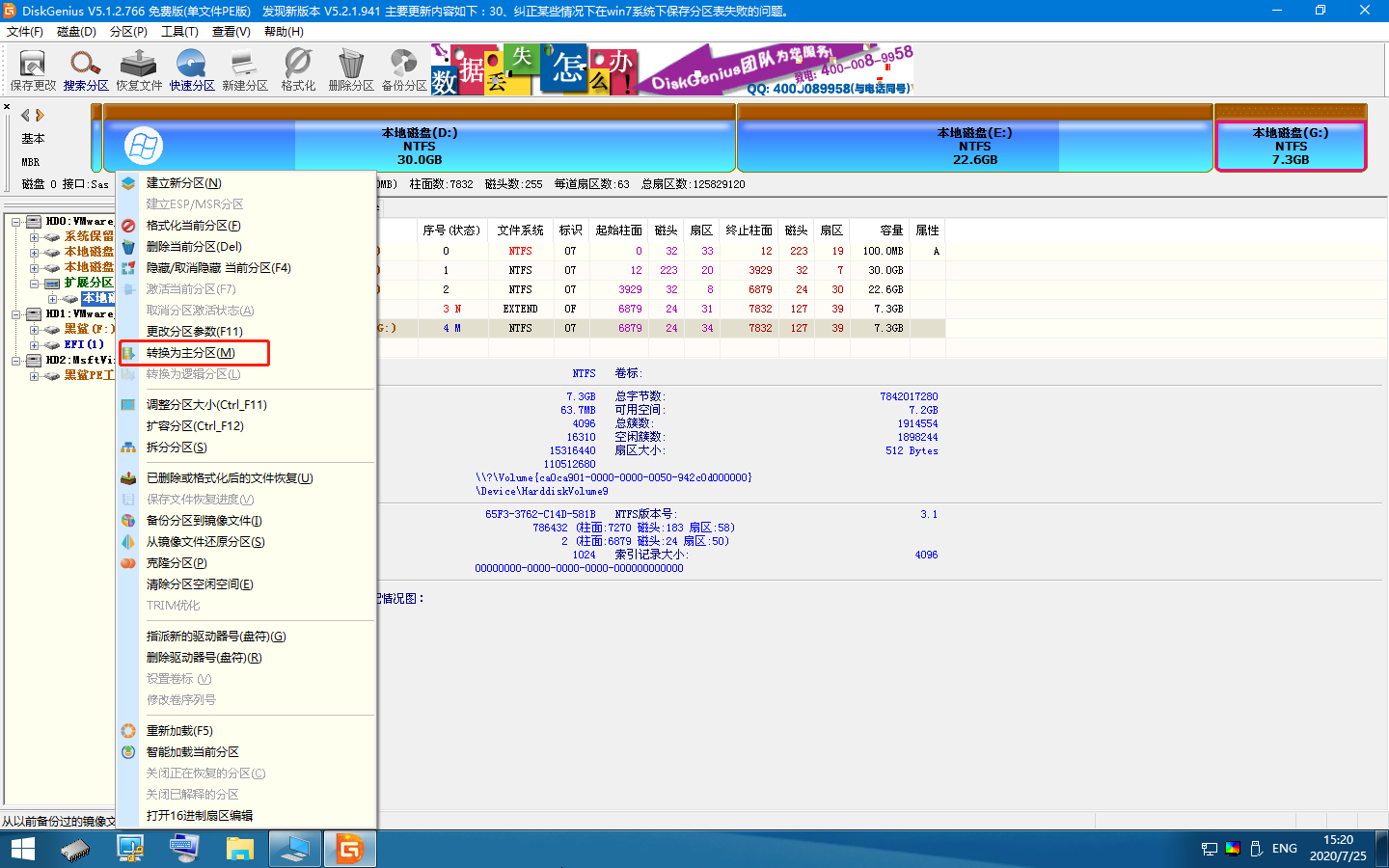
Task: Select 更改分区参数(F11) menu entry
Action: 246,332
